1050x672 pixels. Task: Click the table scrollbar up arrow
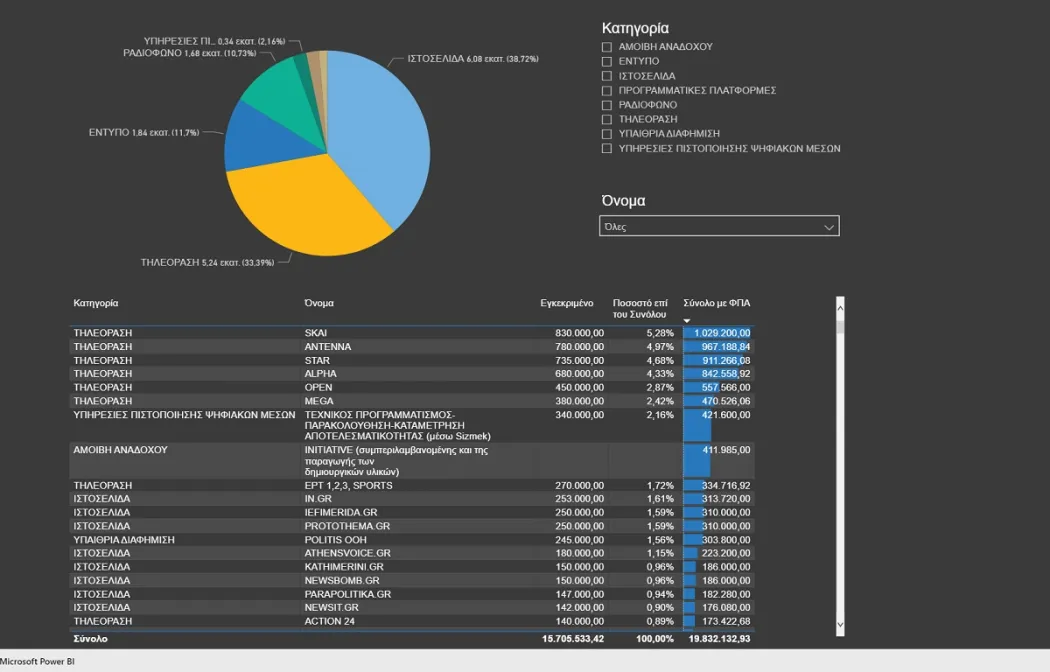(840, 304)
